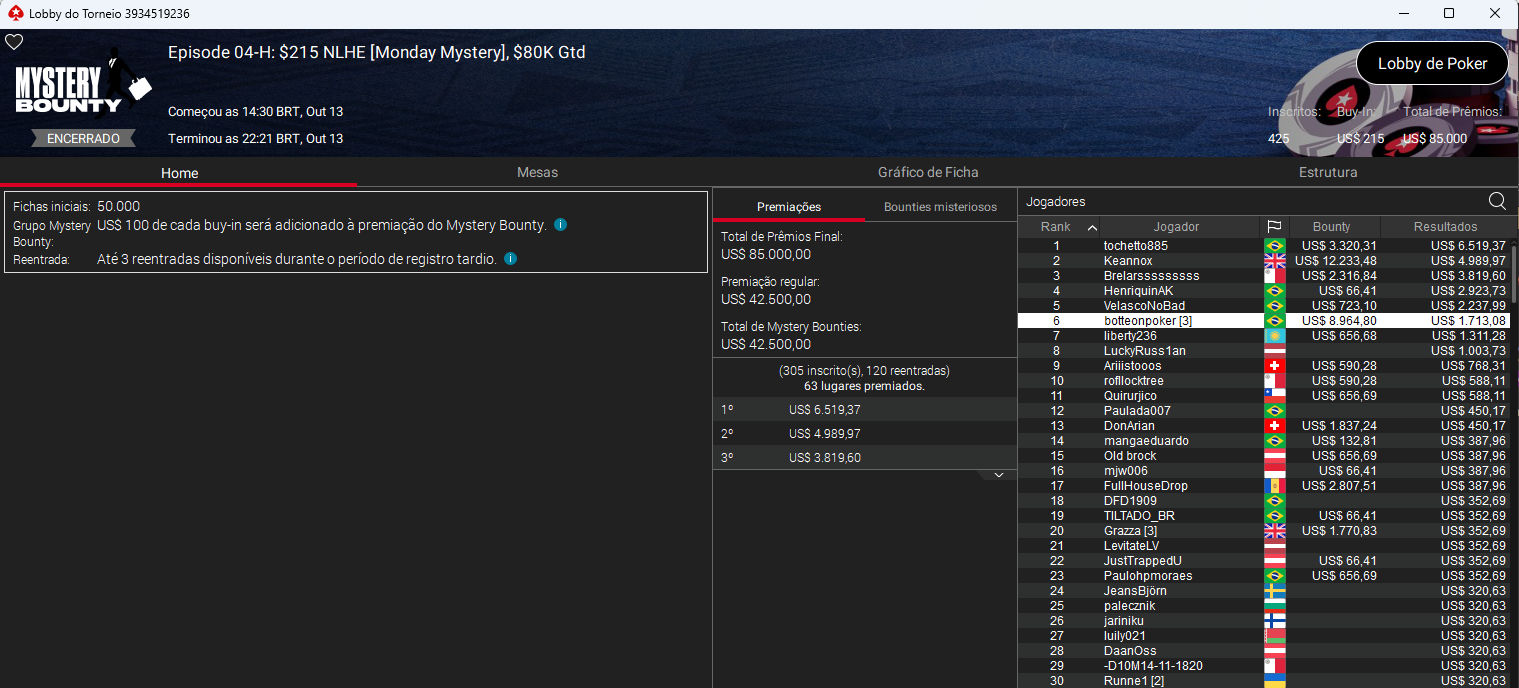The image size is (1519, 688).
Task: Open the Gráfico de Ficha tab
Action: 928,173
